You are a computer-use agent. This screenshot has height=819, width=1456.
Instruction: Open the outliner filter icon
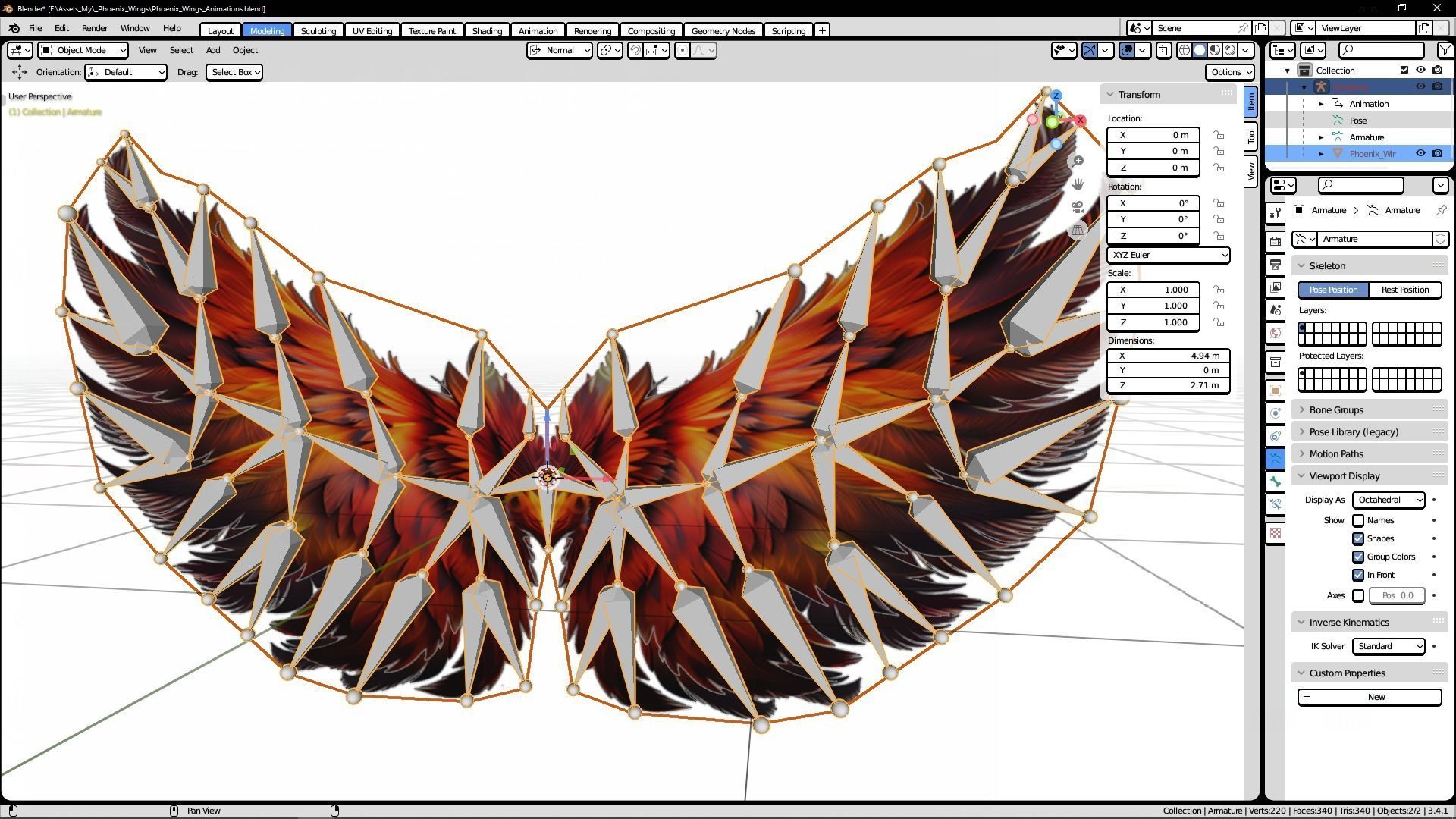(1444, 51)
